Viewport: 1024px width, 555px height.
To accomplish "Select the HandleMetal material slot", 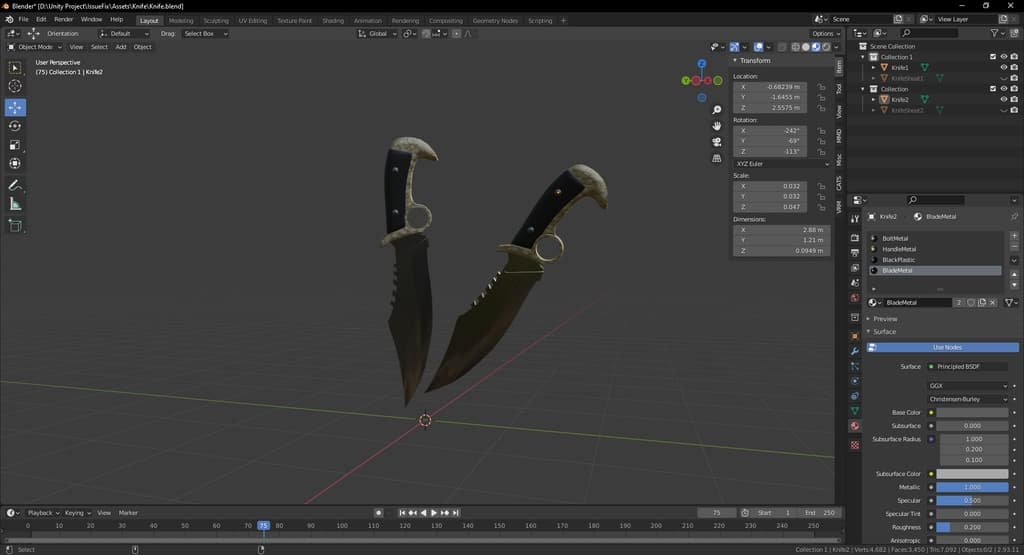I will tap(900, 249).
